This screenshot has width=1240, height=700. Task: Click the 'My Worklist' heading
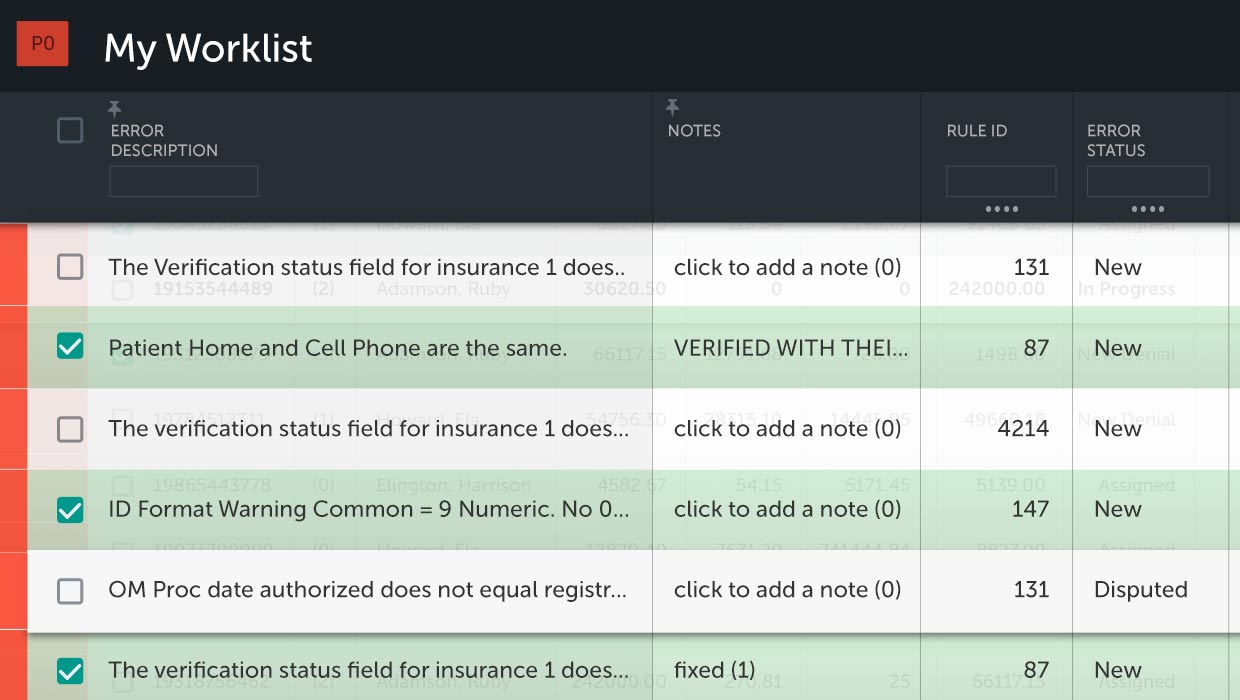click(208, 47)
